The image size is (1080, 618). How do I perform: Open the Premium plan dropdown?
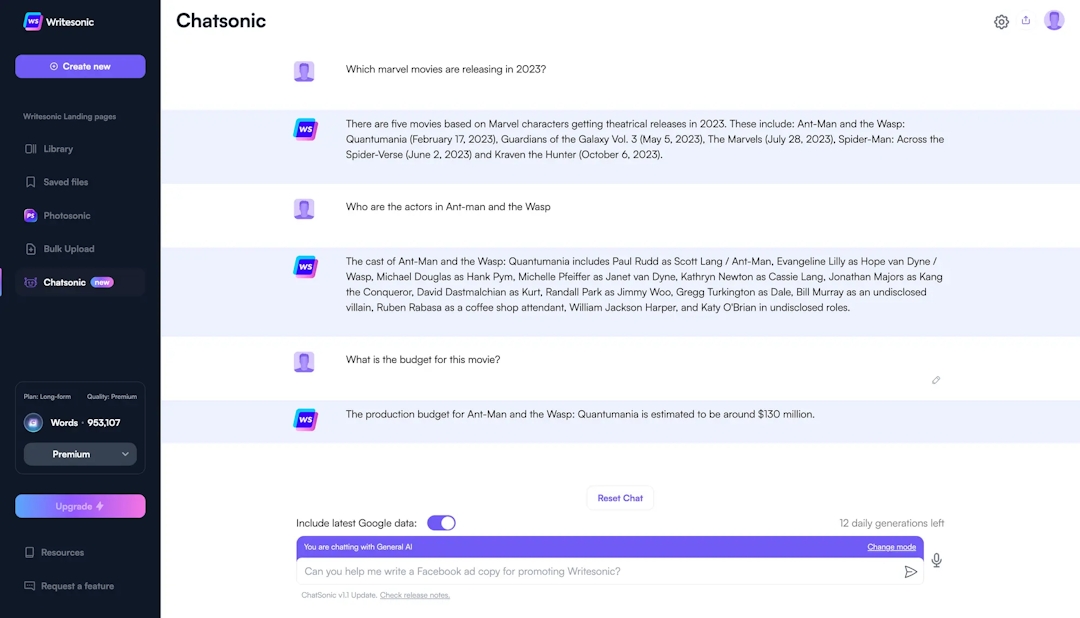pos(80,454)
